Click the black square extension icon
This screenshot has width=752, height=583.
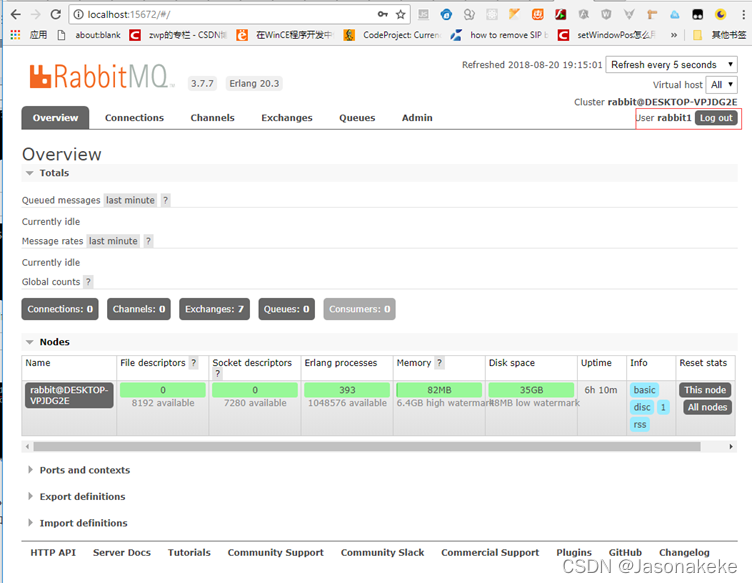pyautogui.click(x=697, y=14)
